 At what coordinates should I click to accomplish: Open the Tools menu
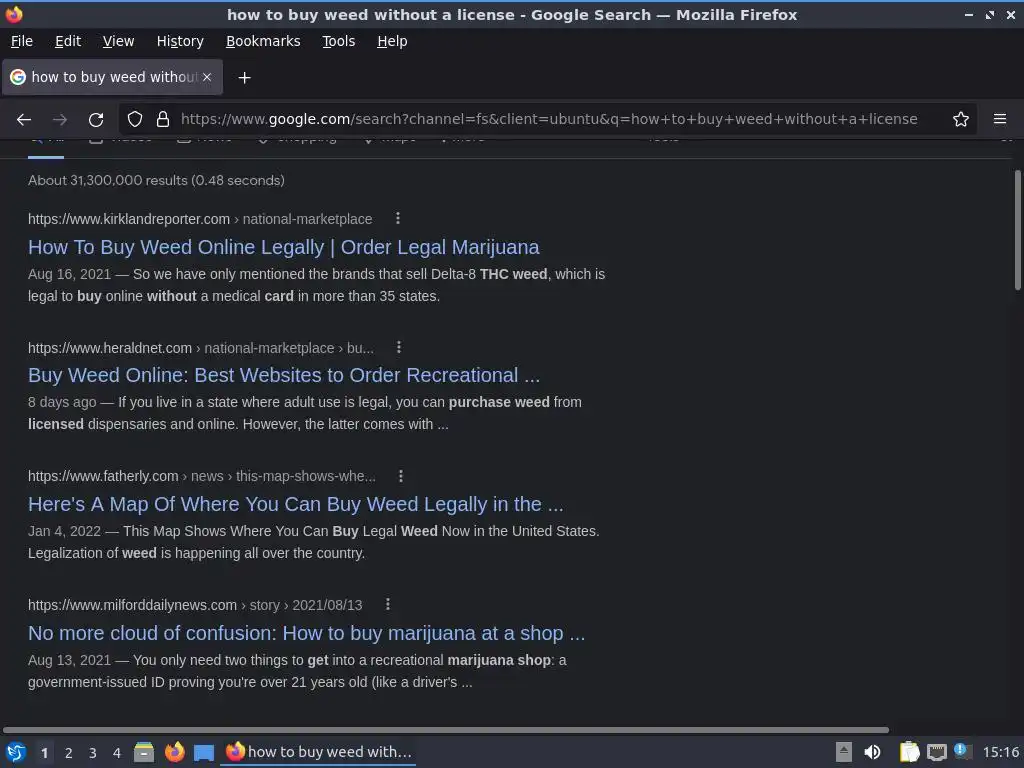click(x=338, y=41)
